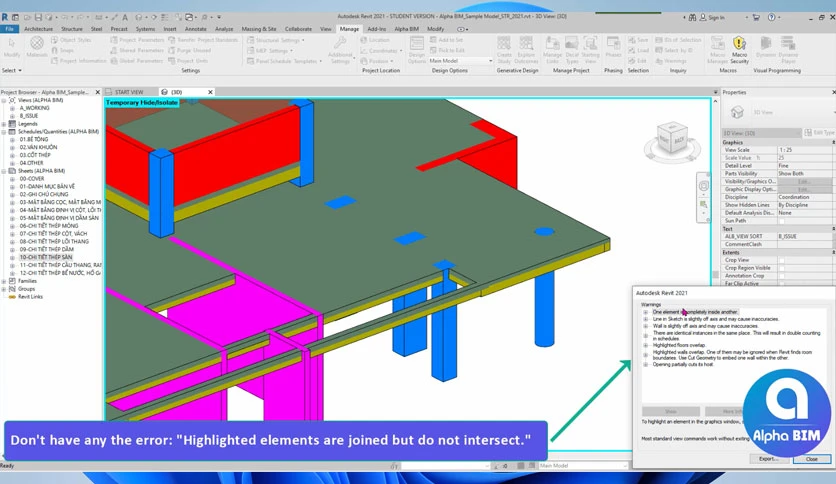Click Create Study in Generative Design
836x484 pixels.
click(x=504, y=50)
